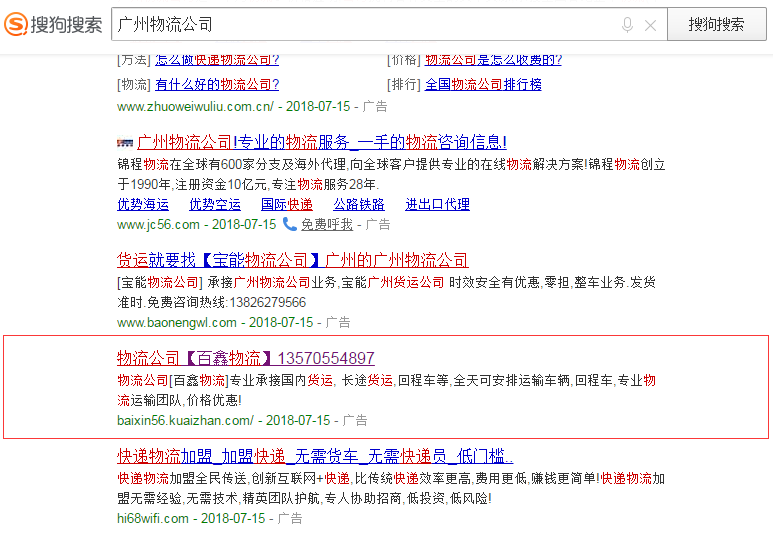
Task: Click the Sogou logo icon
Action: pos(16,24)
